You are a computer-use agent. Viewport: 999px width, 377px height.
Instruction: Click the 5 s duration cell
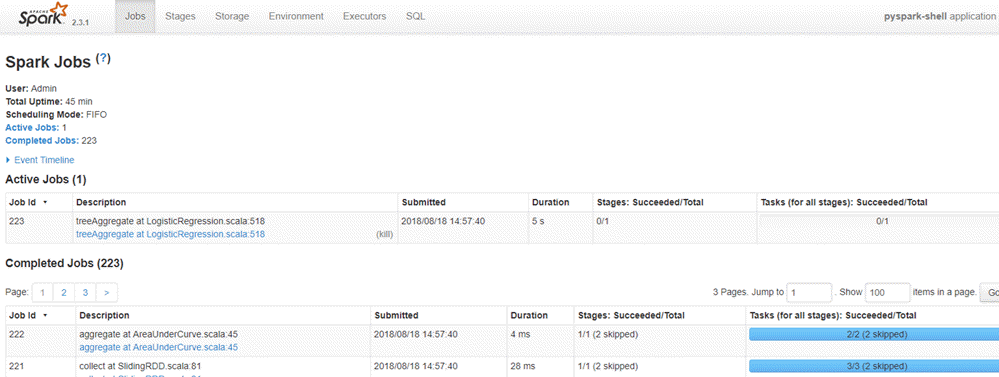[x=561, y=227]
